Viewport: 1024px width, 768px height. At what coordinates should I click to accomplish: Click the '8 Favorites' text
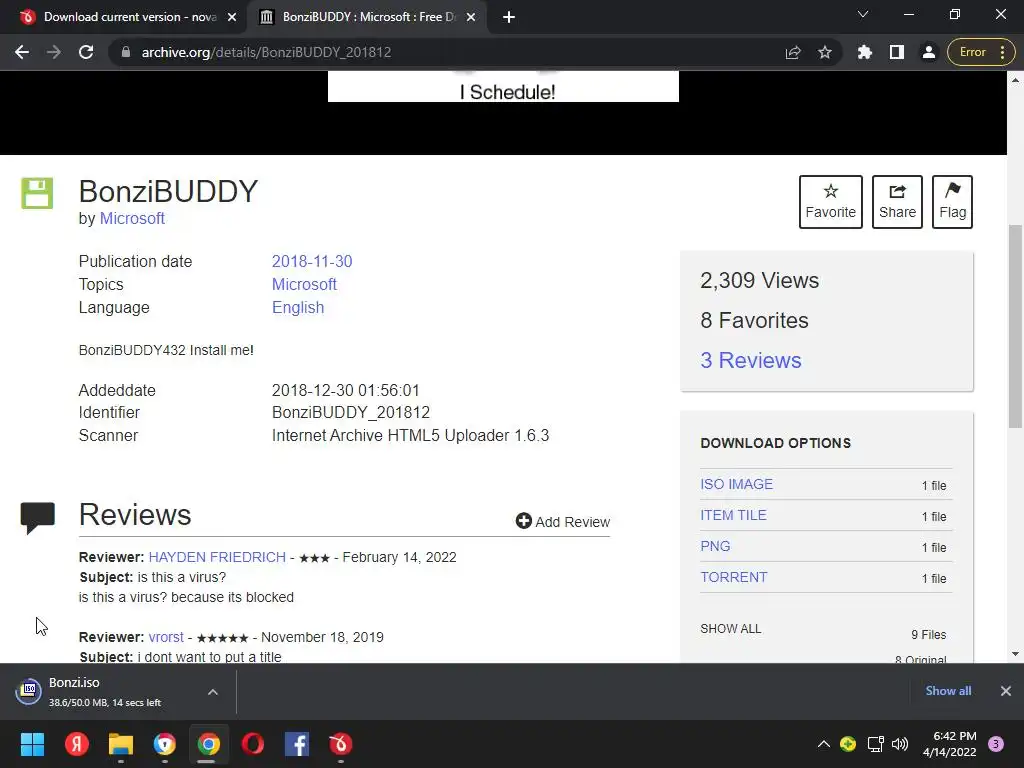[x=754, y=320]
